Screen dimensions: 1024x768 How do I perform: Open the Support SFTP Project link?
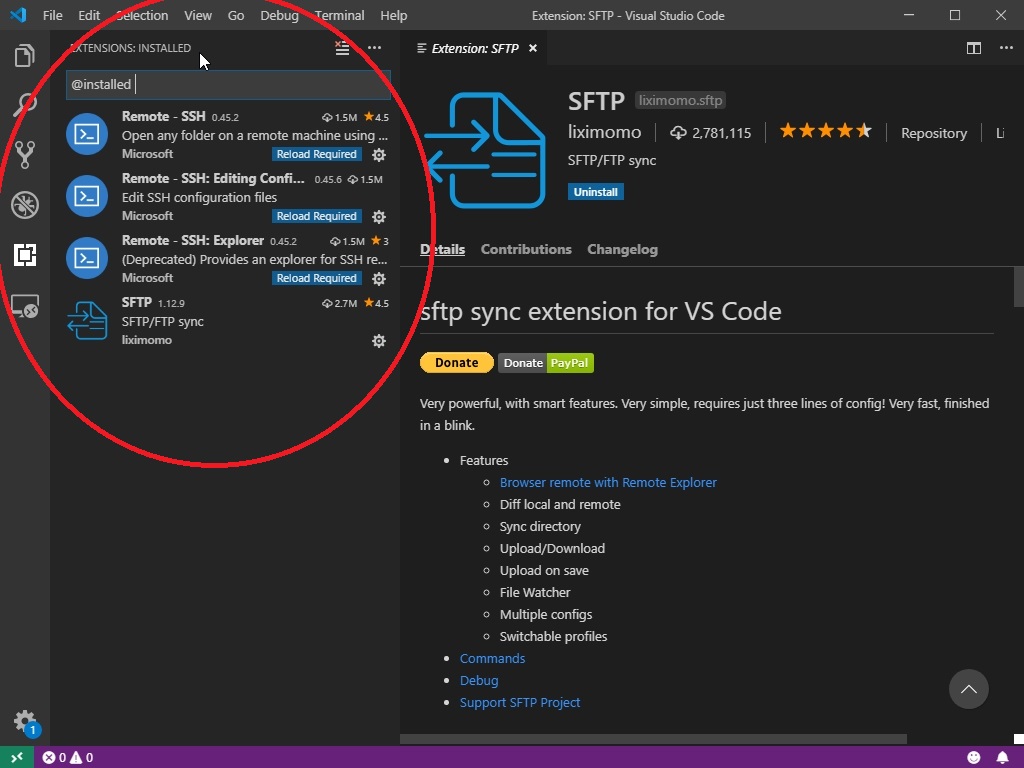click(520, 703)
